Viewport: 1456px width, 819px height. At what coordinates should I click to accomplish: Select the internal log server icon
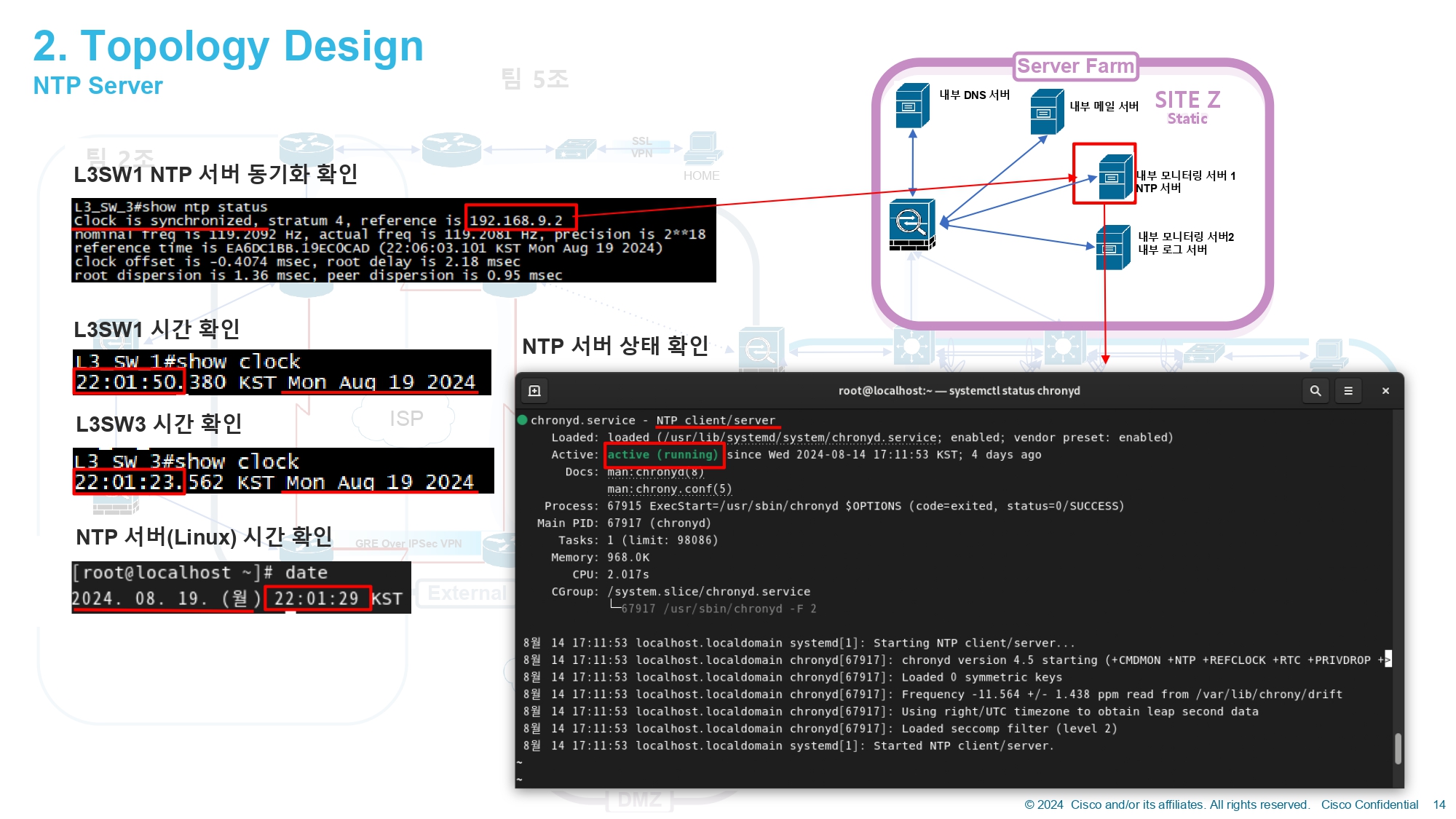[1113, 248]
